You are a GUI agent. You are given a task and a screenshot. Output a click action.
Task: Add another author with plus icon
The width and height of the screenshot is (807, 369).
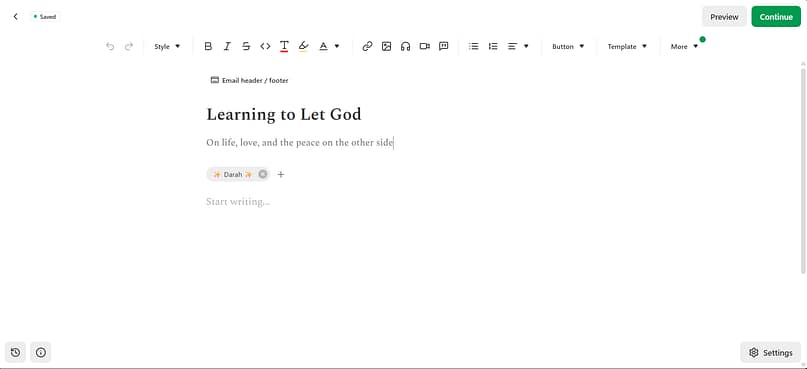click(280, 174)
